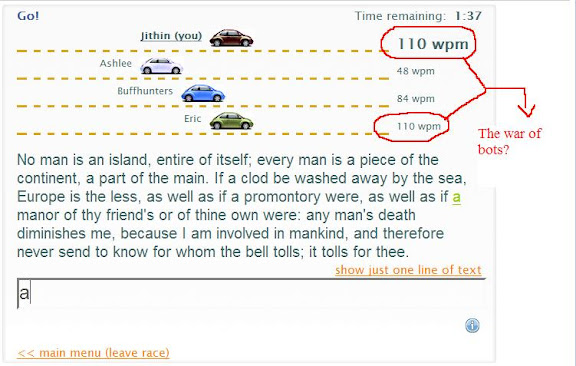576x366 pixels.
Task: Click the Buffhunters player name
Action: [x=145, y=91]
